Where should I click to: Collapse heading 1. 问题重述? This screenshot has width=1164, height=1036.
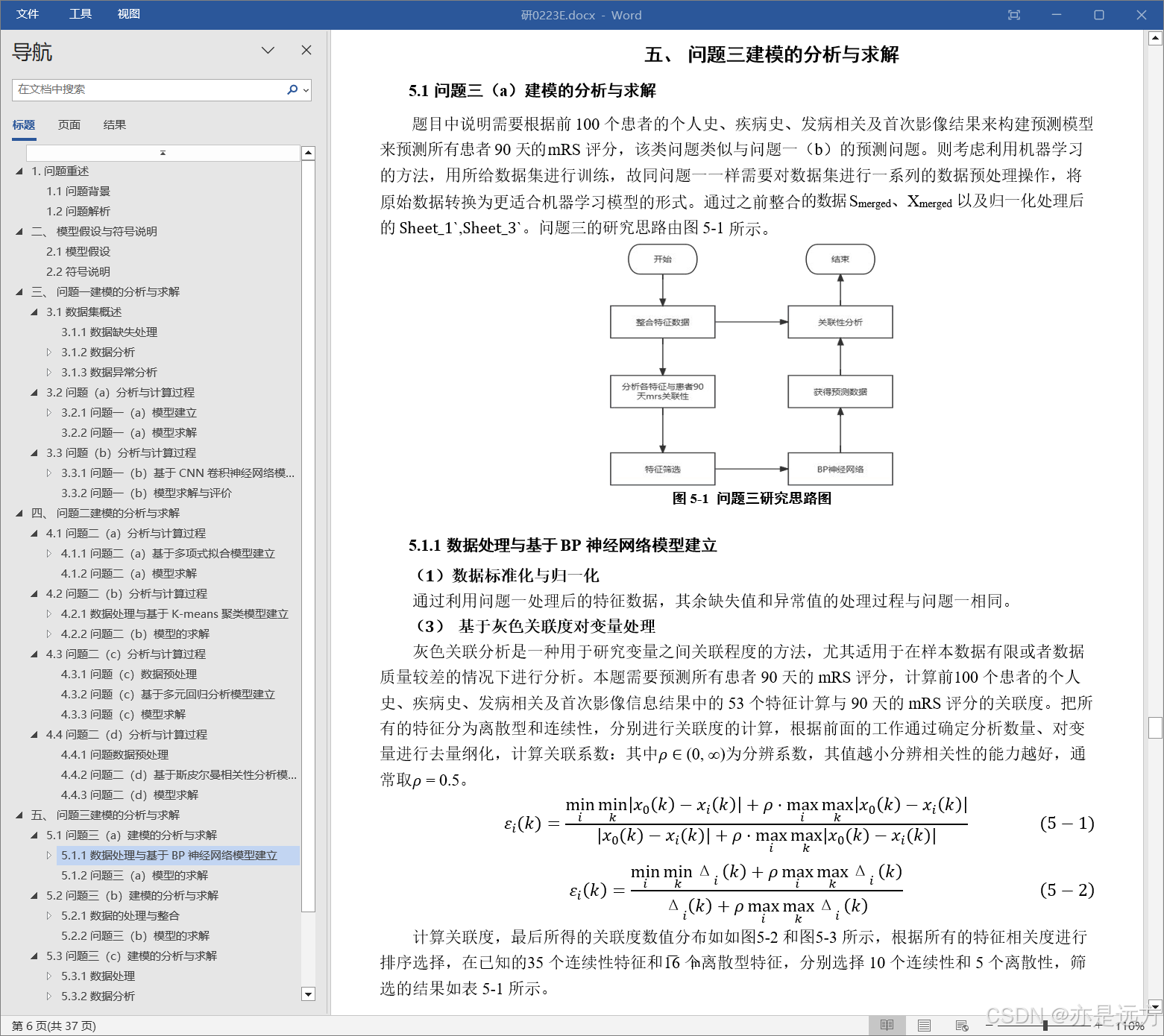pos(19,171)
